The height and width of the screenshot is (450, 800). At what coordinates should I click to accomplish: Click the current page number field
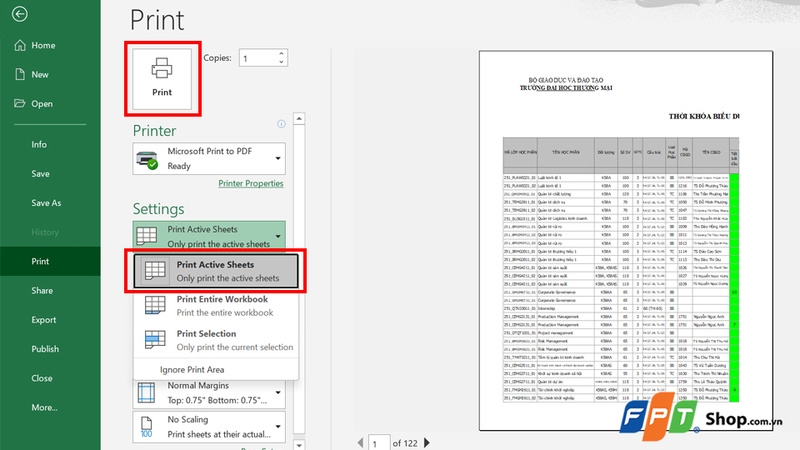(379, 443)
